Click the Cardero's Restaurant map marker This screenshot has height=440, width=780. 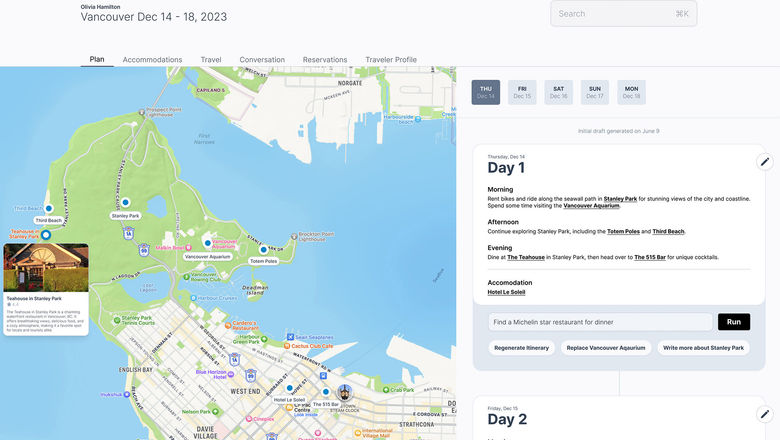tap(228, 325)
